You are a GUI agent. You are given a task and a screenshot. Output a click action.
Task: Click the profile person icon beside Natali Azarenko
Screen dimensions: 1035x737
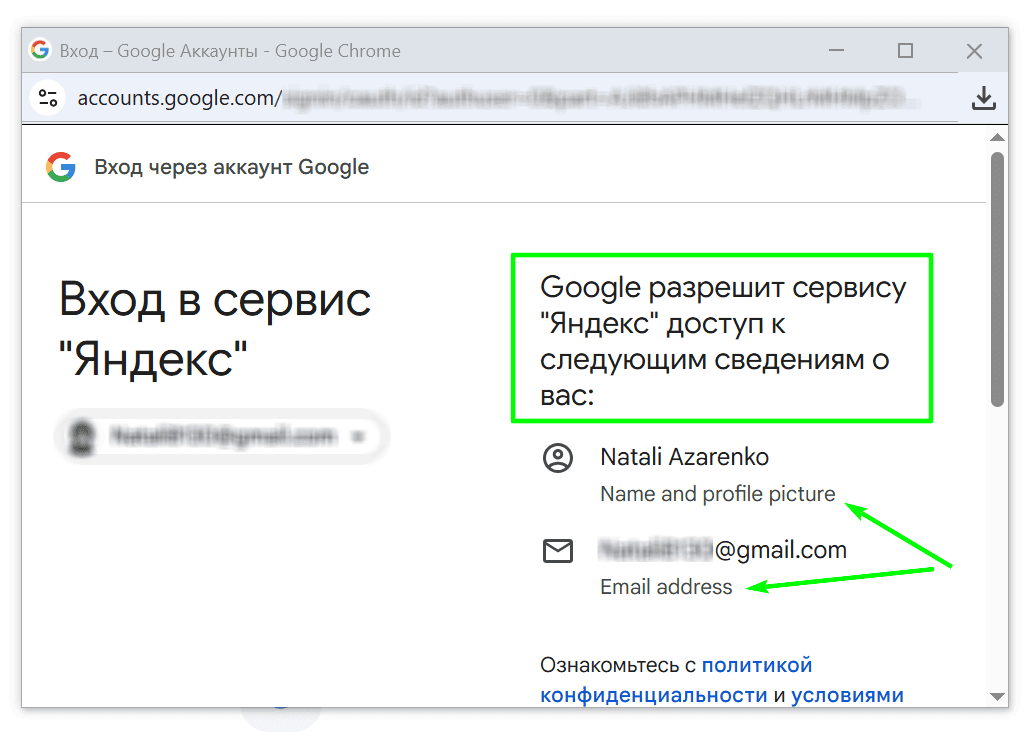(557, 458)
